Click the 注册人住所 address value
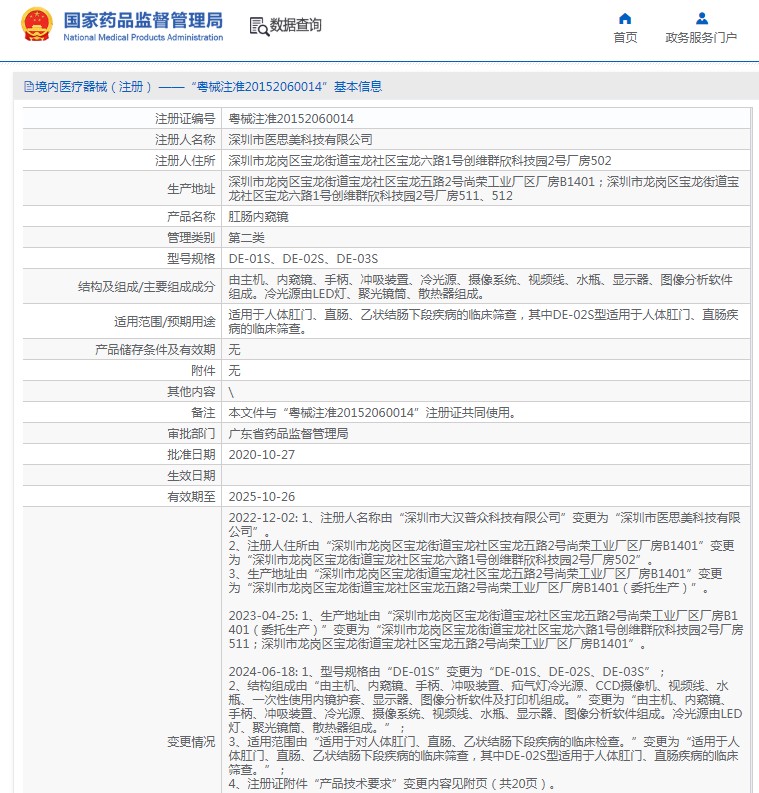Image resolution: width=759 pixels, height=793 pixels. point(420,161)
